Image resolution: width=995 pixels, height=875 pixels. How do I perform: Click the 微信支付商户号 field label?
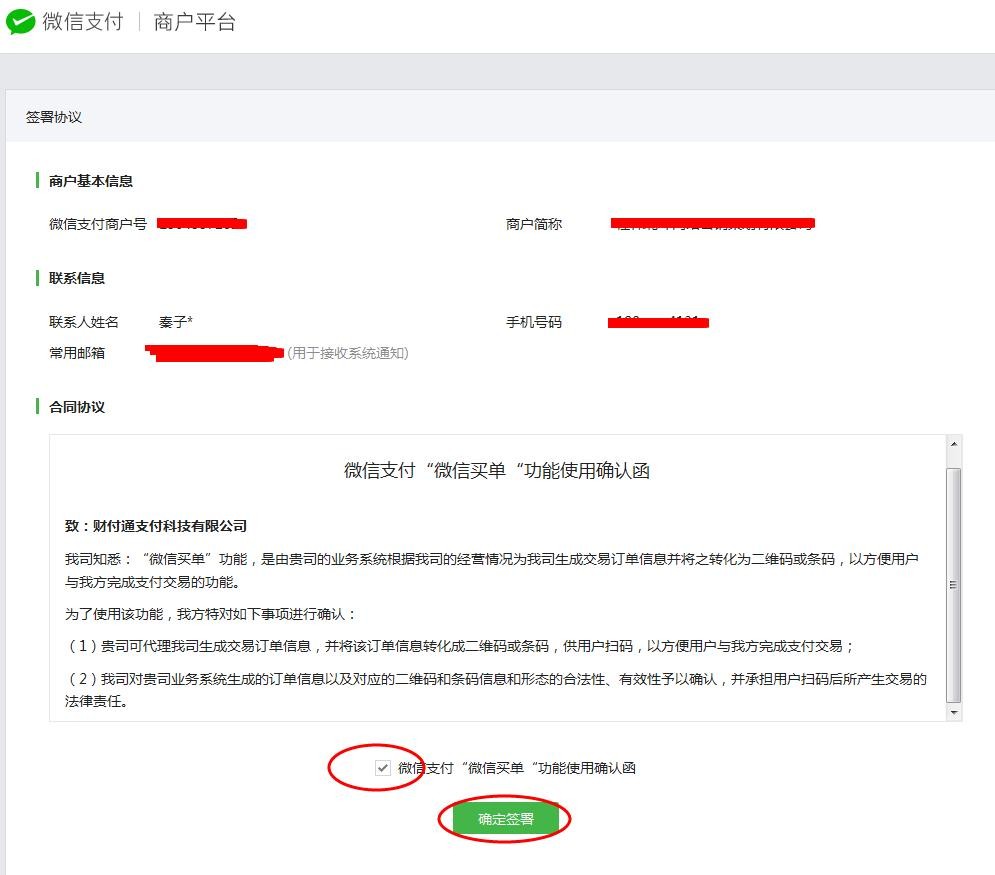pyautogui.click(x=98, y=224)
